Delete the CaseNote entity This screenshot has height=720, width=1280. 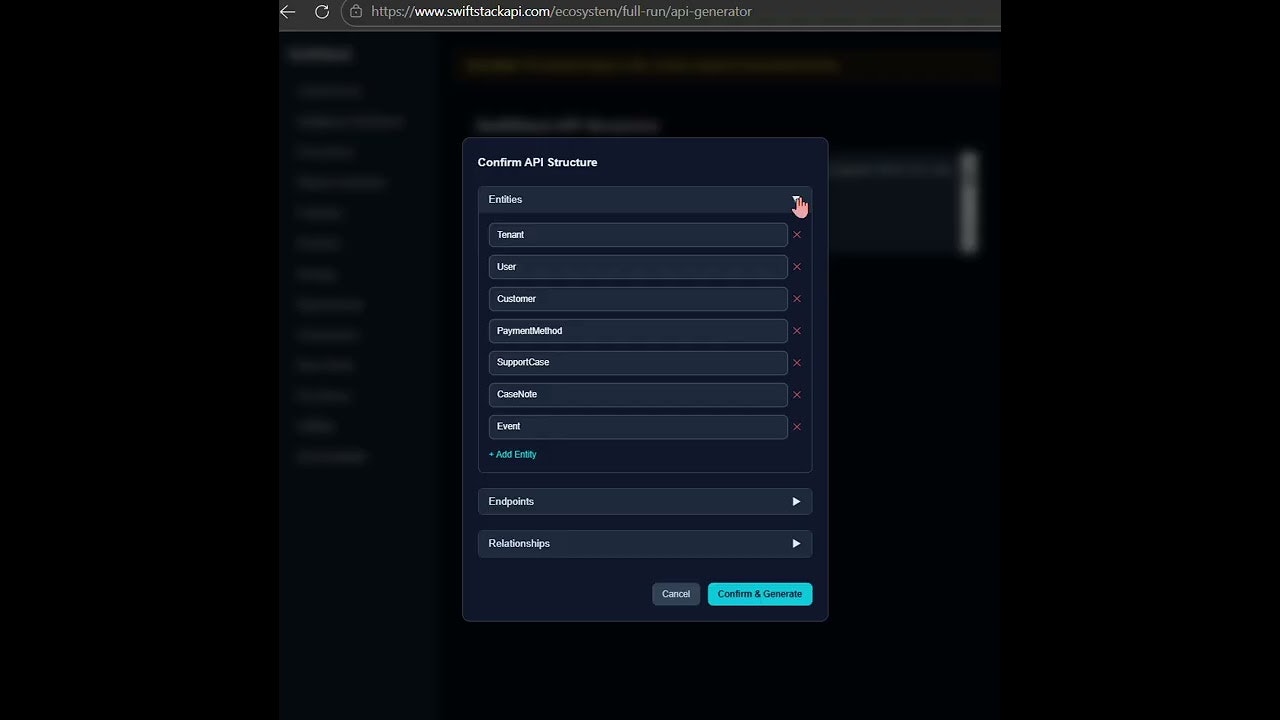click(797, 394)
